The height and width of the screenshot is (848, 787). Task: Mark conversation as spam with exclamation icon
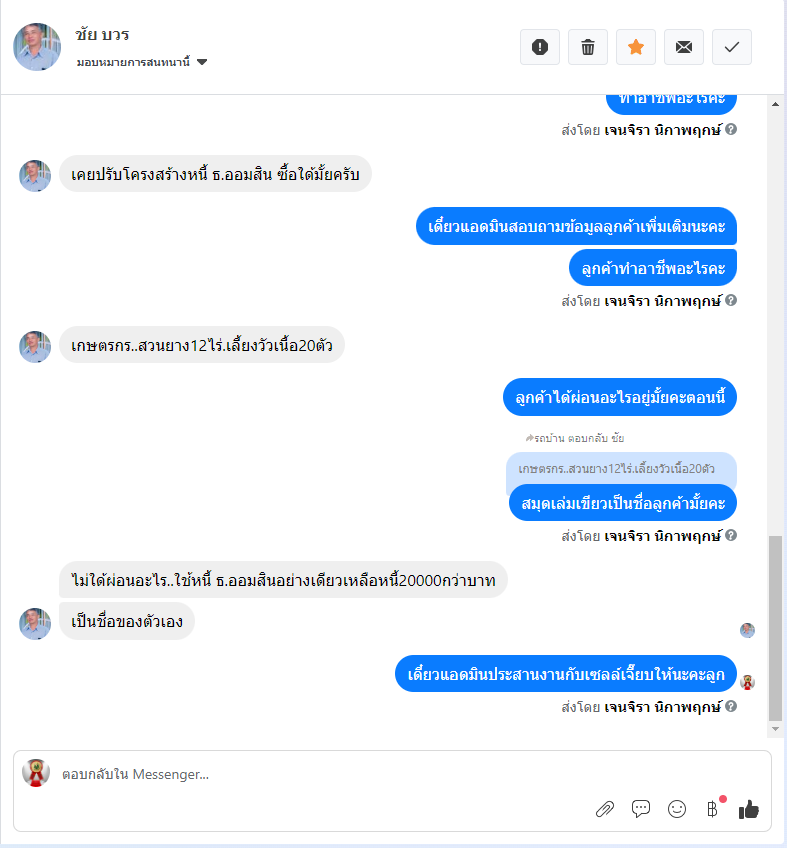540,47
